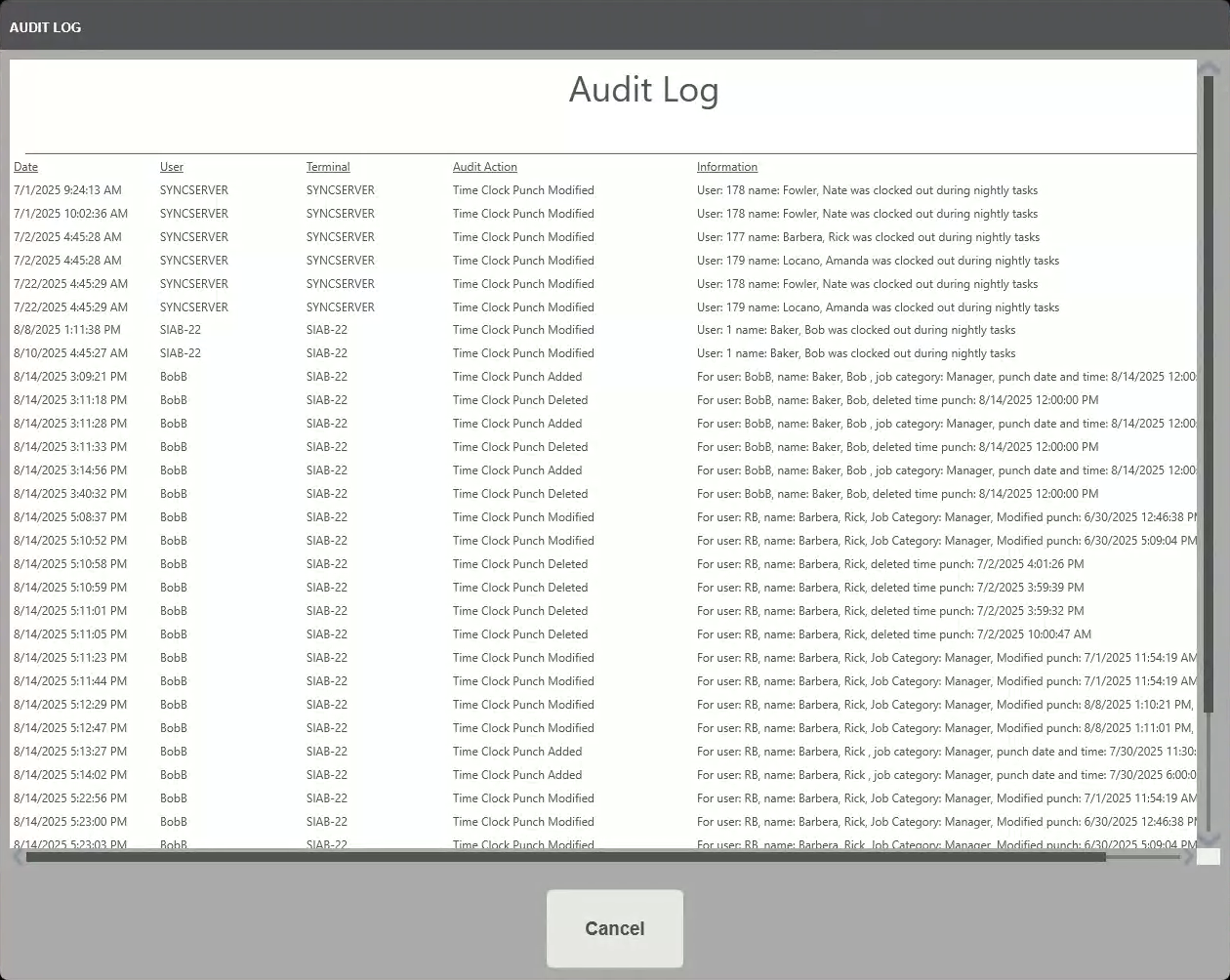
Task: Select the '8/14/2025 5:11:44 PM' date cell
Action: click(x=70, y=681)
